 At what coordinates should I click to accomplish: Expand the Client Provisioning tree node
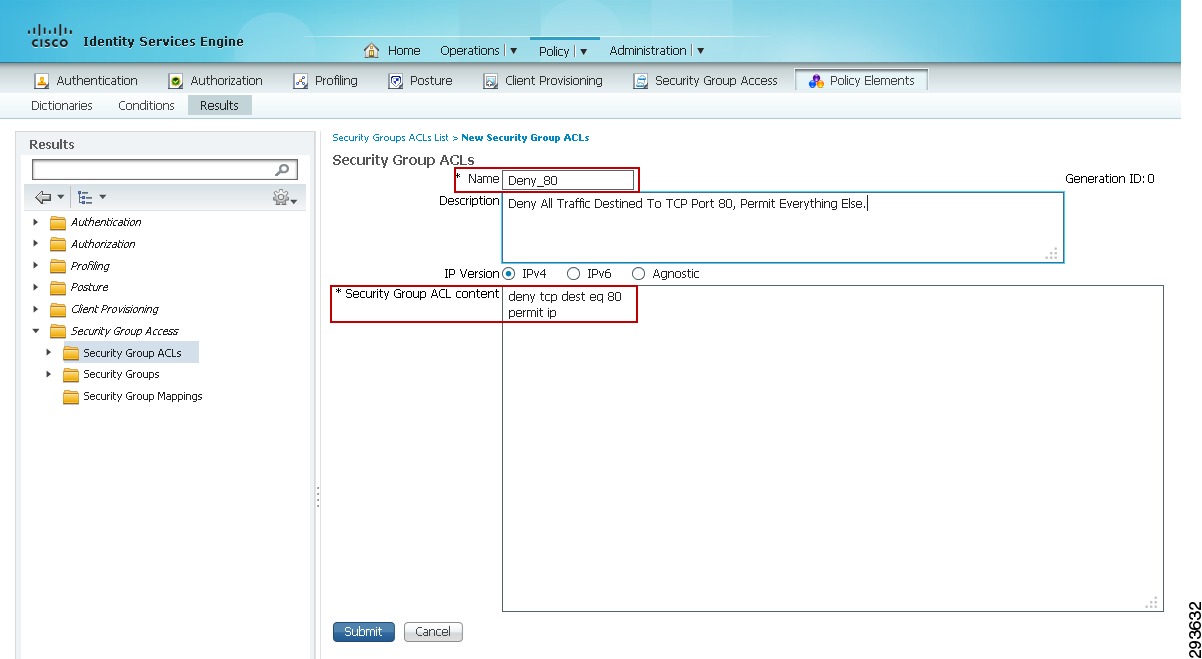coord(37,309)
